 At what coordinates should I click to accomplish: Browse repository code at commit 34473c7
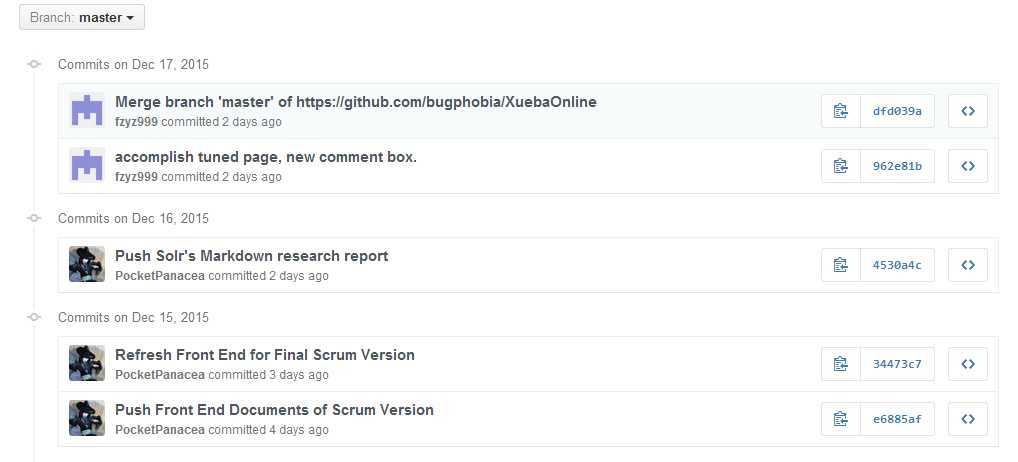[x=967, y=364]
